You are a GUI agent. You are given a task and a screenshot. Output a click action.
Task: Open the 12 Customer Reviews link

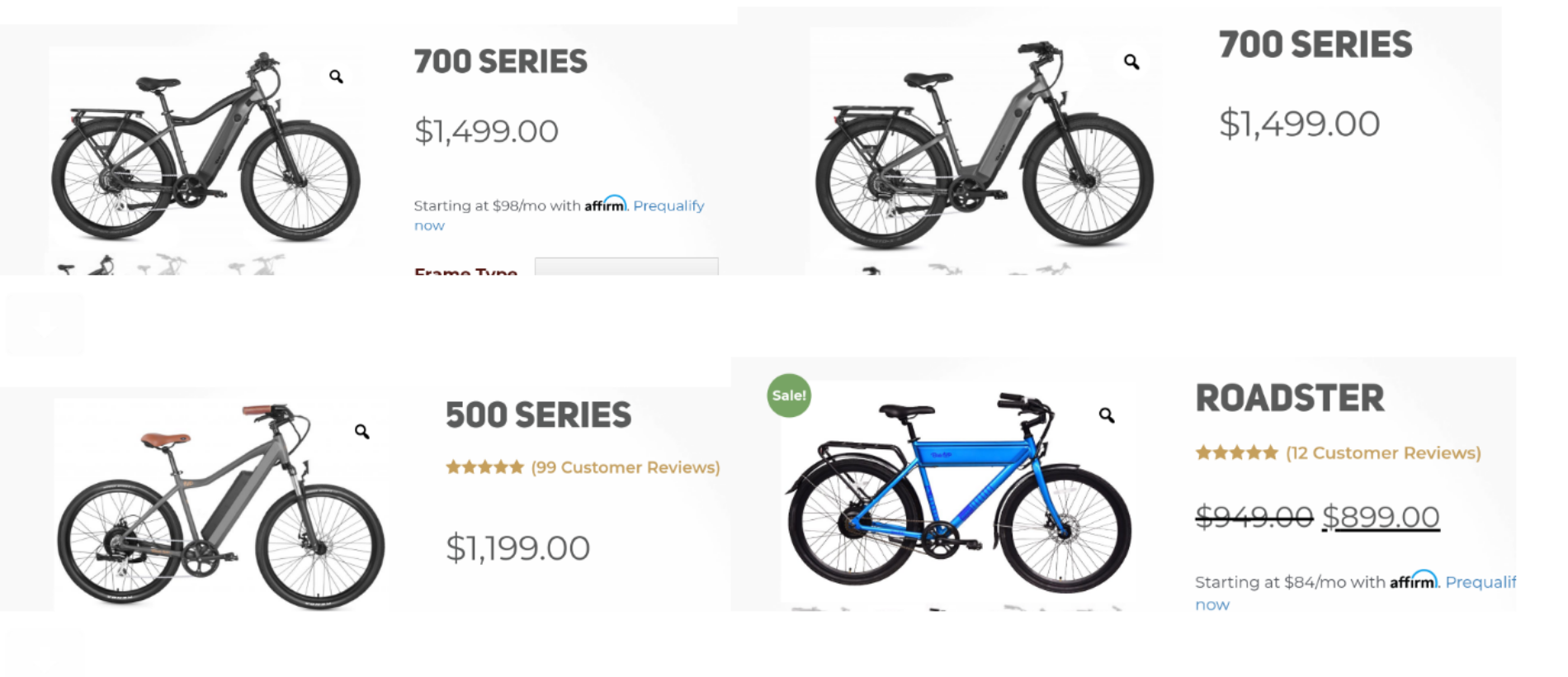(x=1384, y=452)
